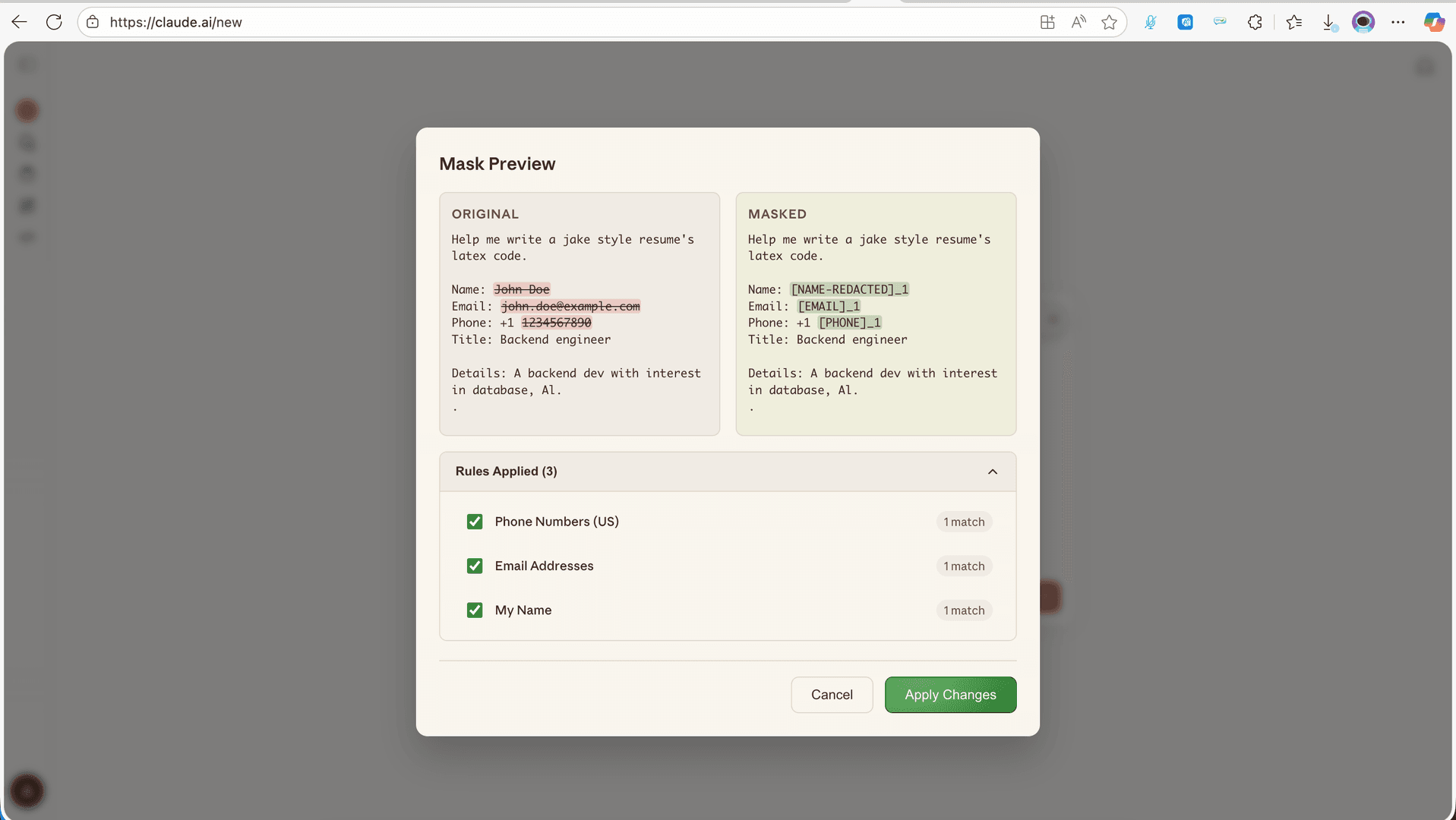1456x820 pixels.
Task: Open the Downloads arrow icon
Action: click(x=1328, y=22)
